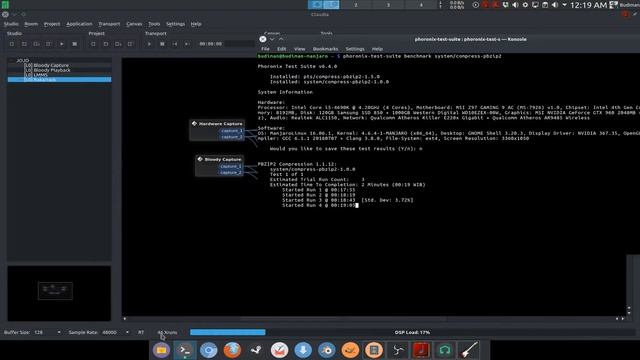Open Claudia's Transport menu
The height and width of the screenshot is (360, 640).
click(109, 24)
